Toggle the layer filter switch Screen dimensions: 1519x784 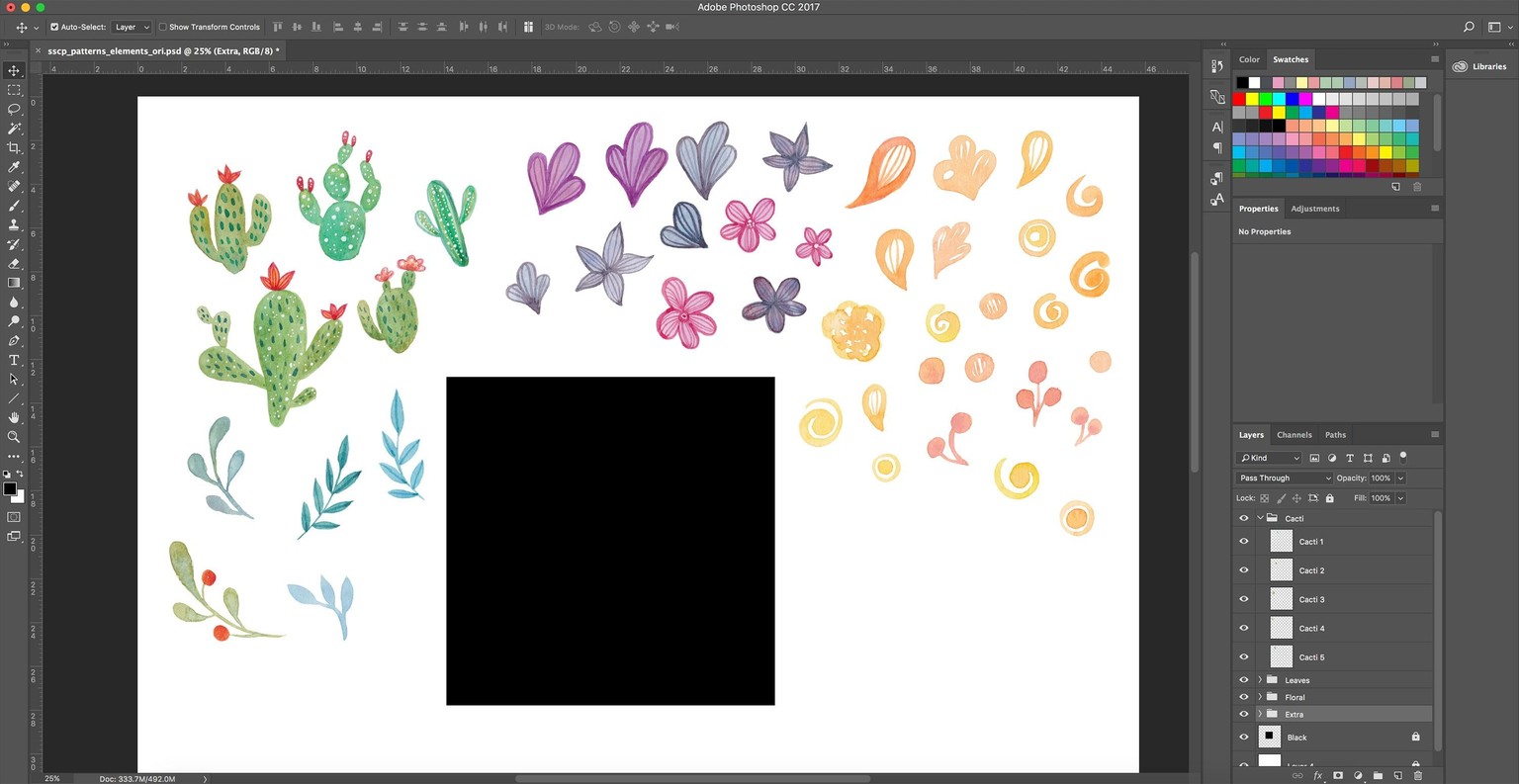pos(1403,457)
